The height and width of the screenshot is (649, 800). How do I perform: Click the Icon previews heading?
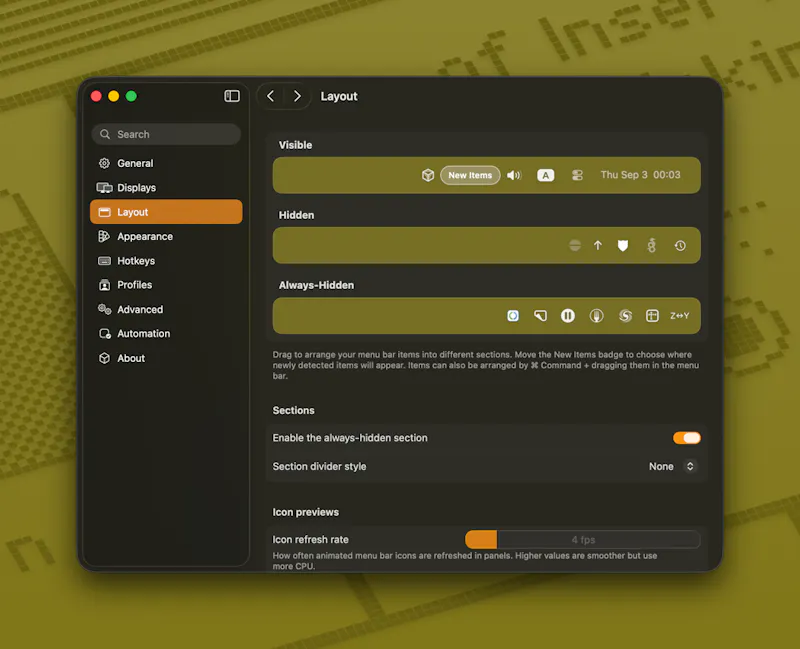[x=306, y=512]
